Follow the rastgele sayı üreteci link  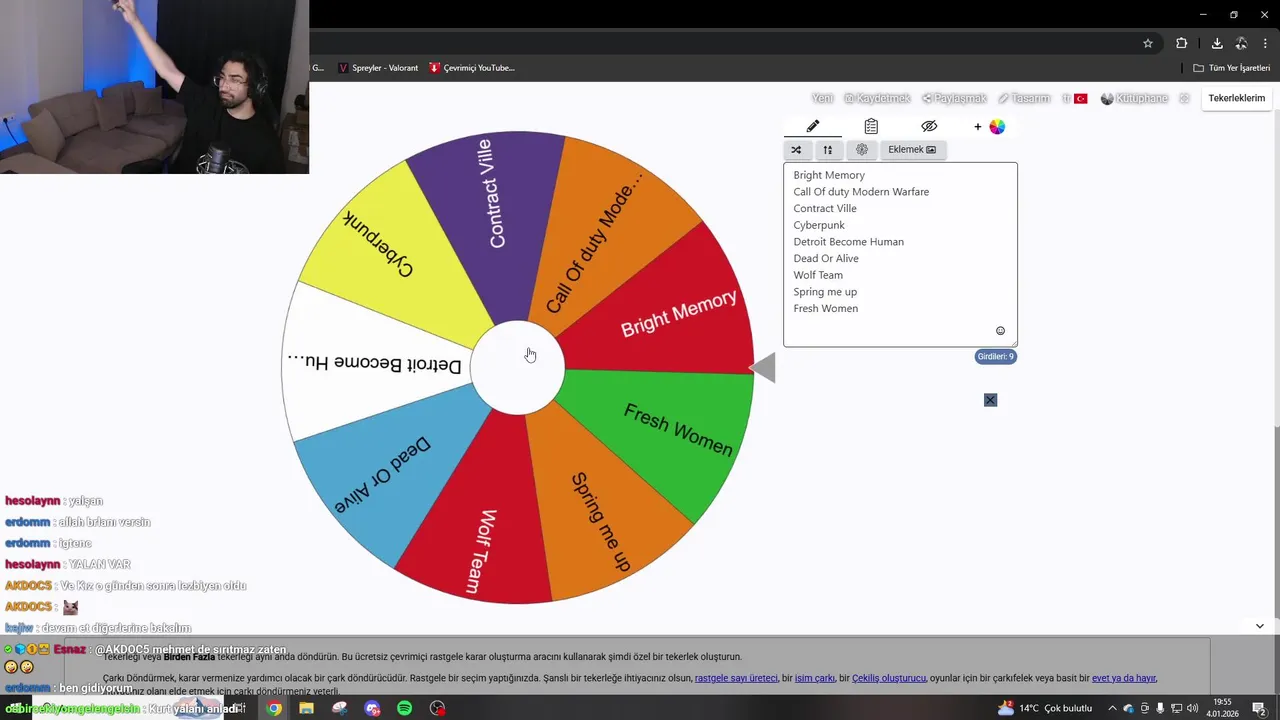(736, 678)
